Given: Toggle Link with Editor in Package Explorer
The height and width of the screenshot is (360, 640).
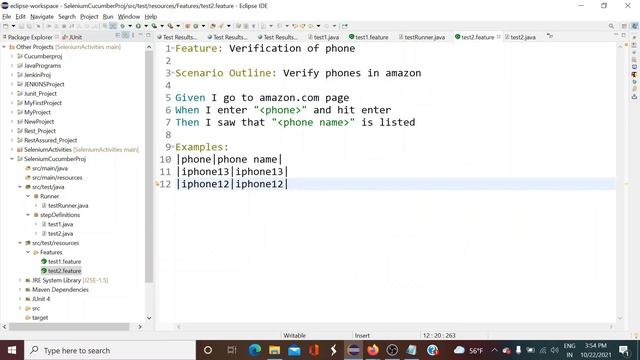Looking at the screenshot, I should tap(125, 36).
